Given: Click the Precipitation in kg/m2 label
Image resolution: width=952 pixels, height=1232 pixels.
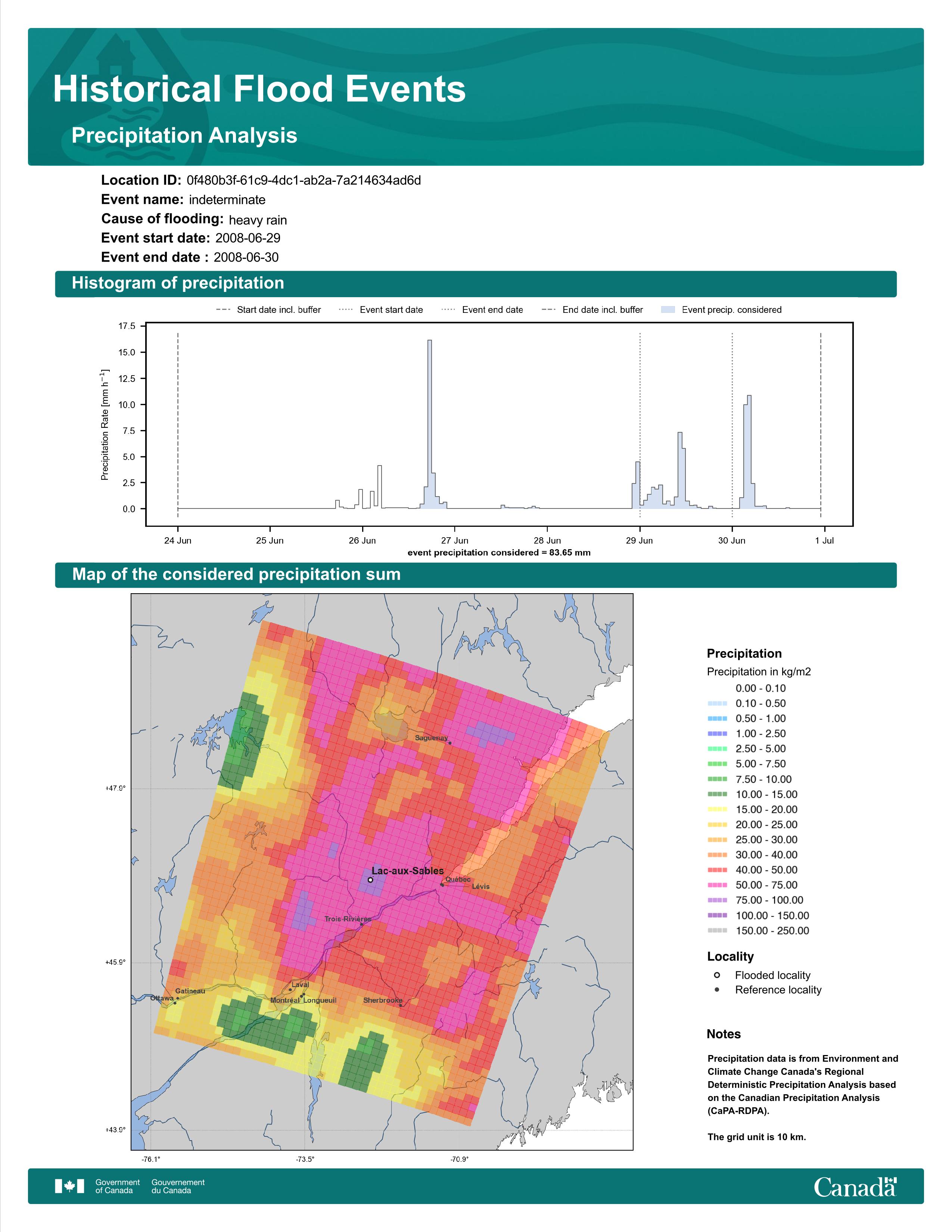Looking at the screenshot, I should tap(759, 672).
